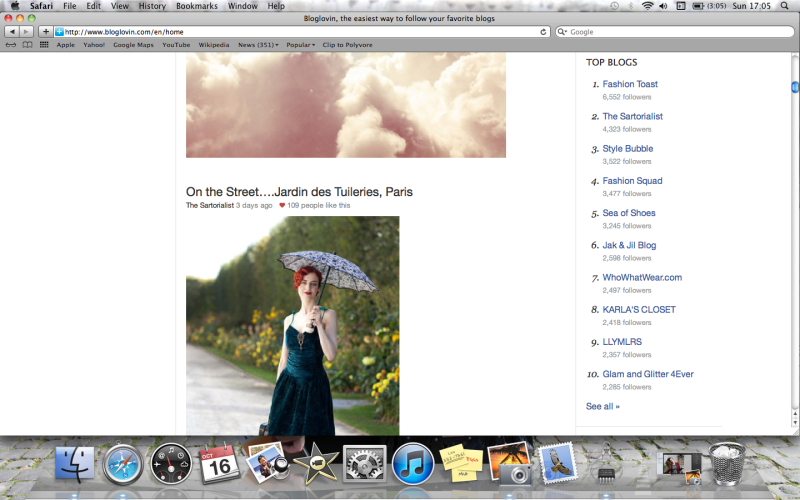The width and height of the screenshot is (800, 500).
Task: Open the Wi-Fi status menu
Action: [647, 6]
